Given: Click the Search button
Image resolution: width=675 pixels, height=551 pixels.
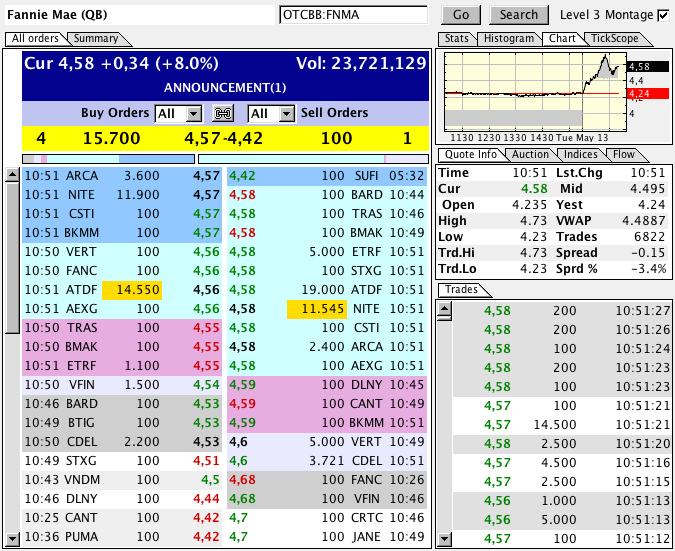Looking at the screenshot, I should [x=519, y=15].
